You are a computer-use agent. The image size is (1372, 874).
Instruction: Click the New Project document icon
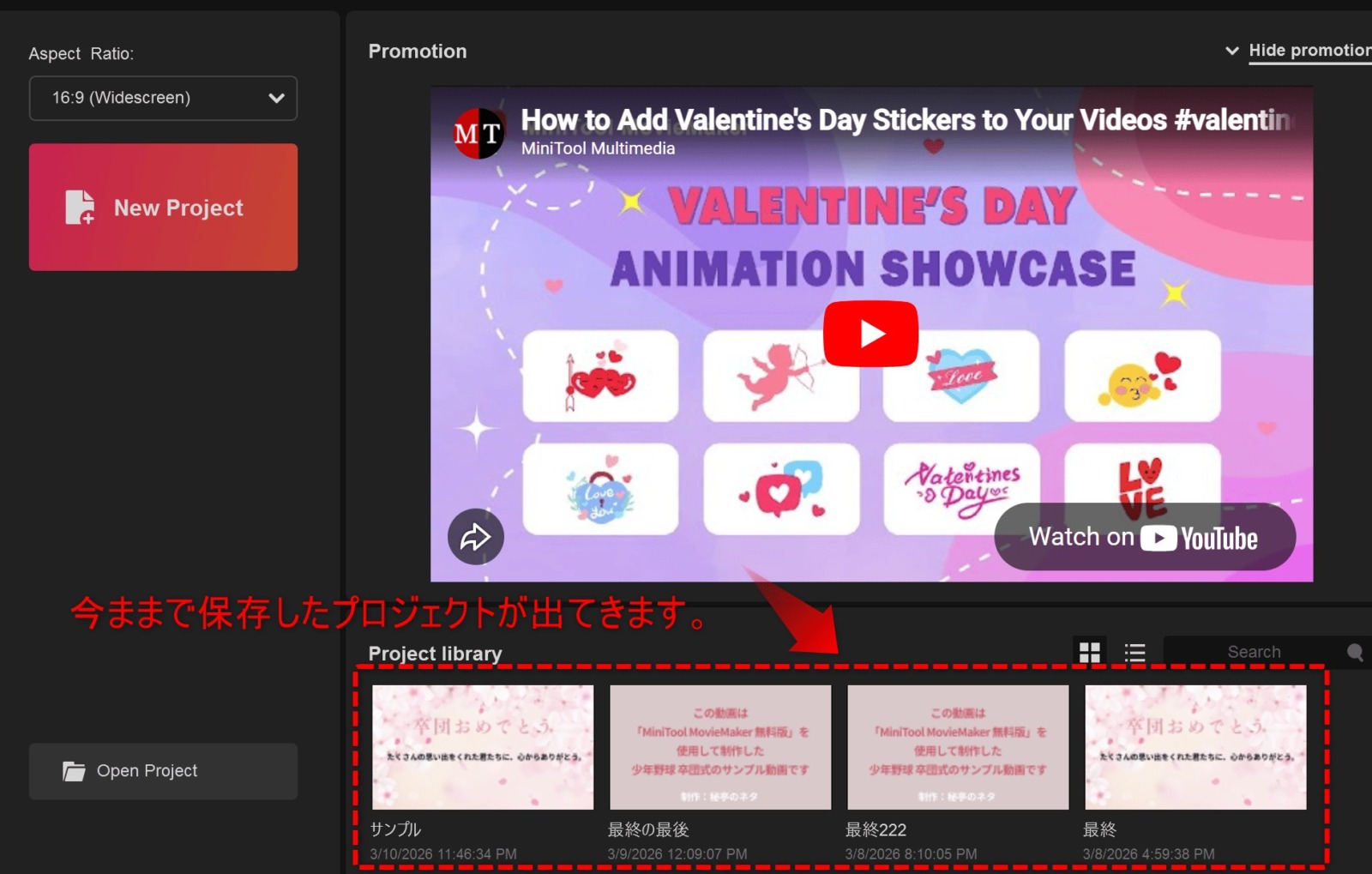pos(80,208)
